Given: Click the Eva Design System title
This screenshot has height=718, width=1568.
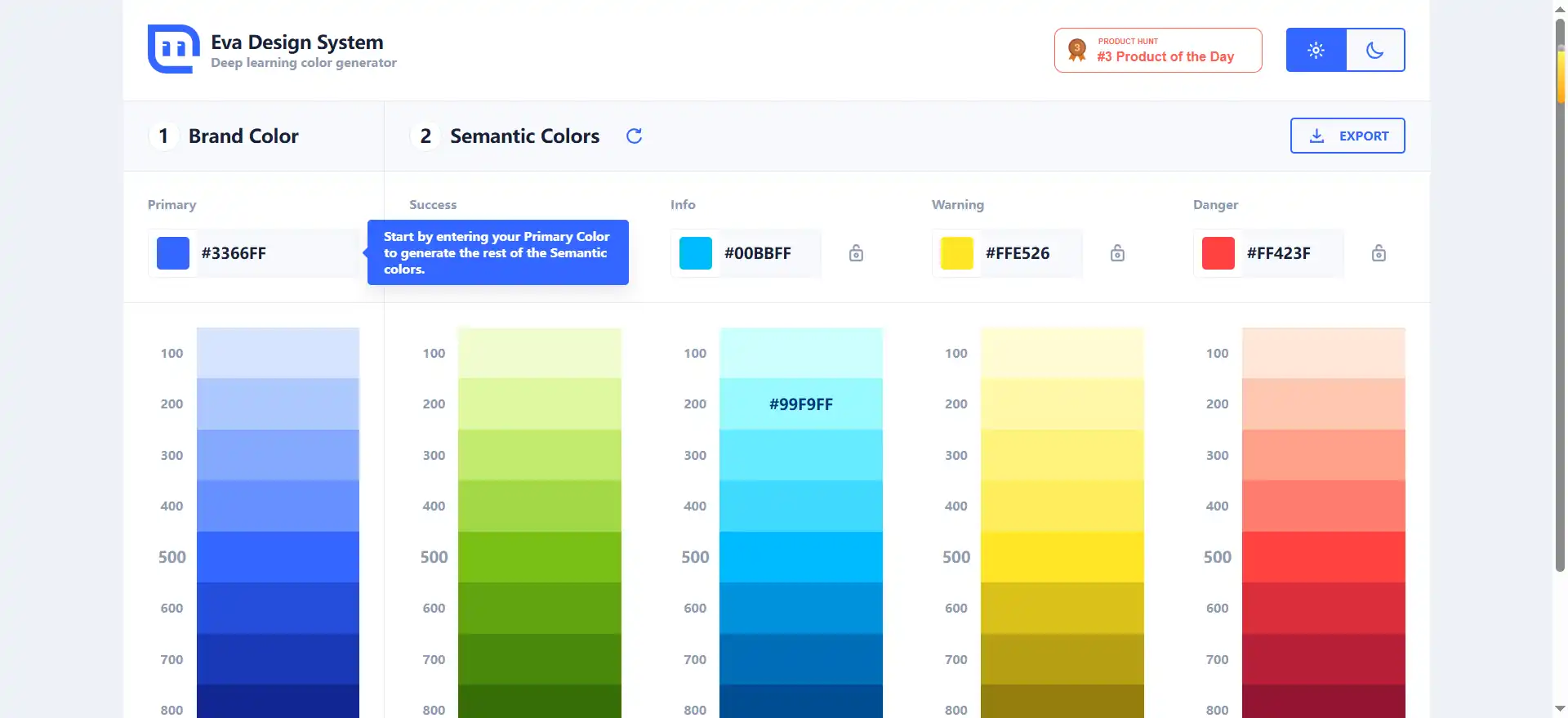Looking at the screenshot, I should click(297, 42).
